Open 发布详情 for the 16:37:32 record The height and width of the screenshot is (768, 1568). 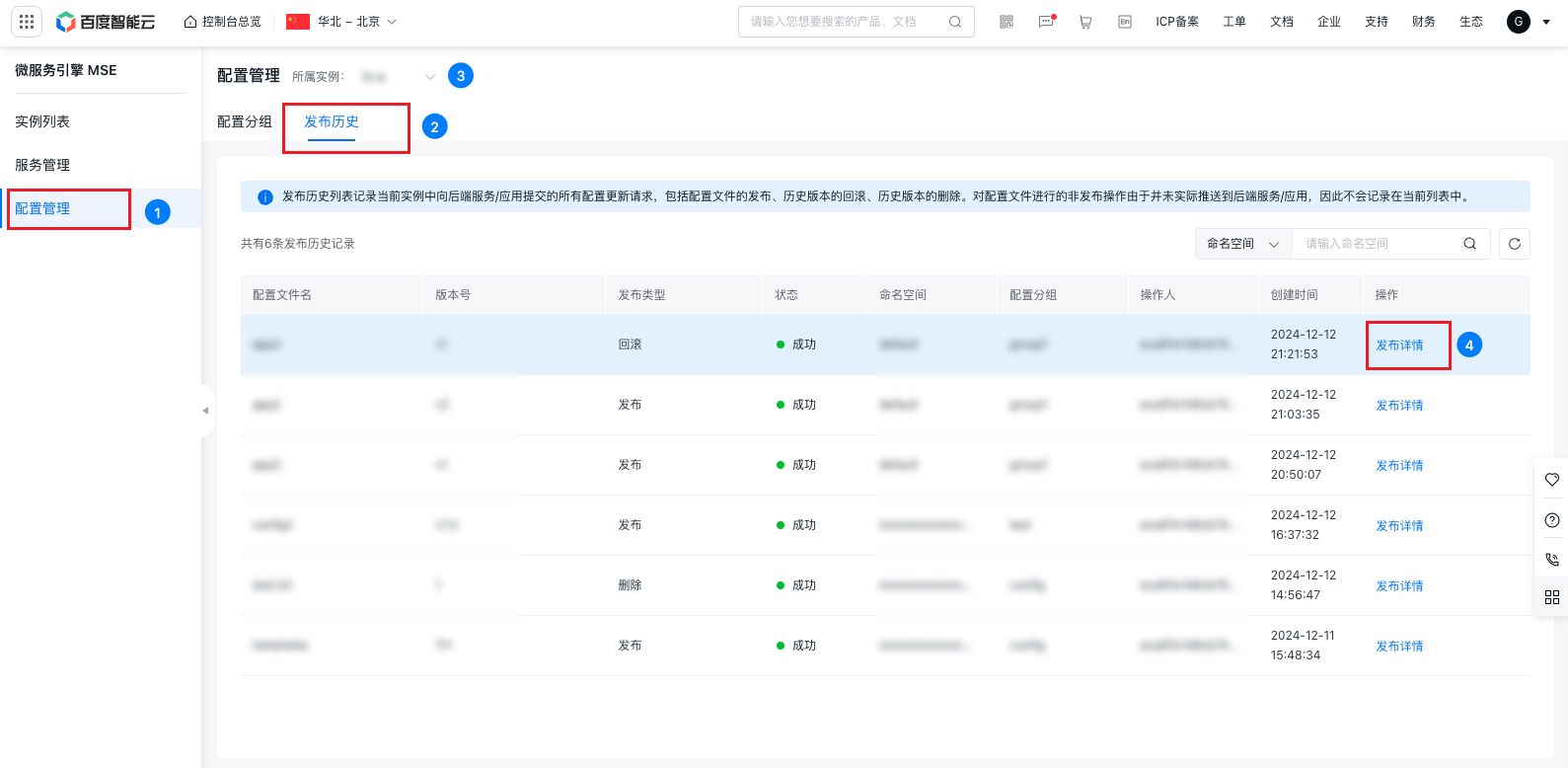pyautogui.click(x=1400, y=526)
